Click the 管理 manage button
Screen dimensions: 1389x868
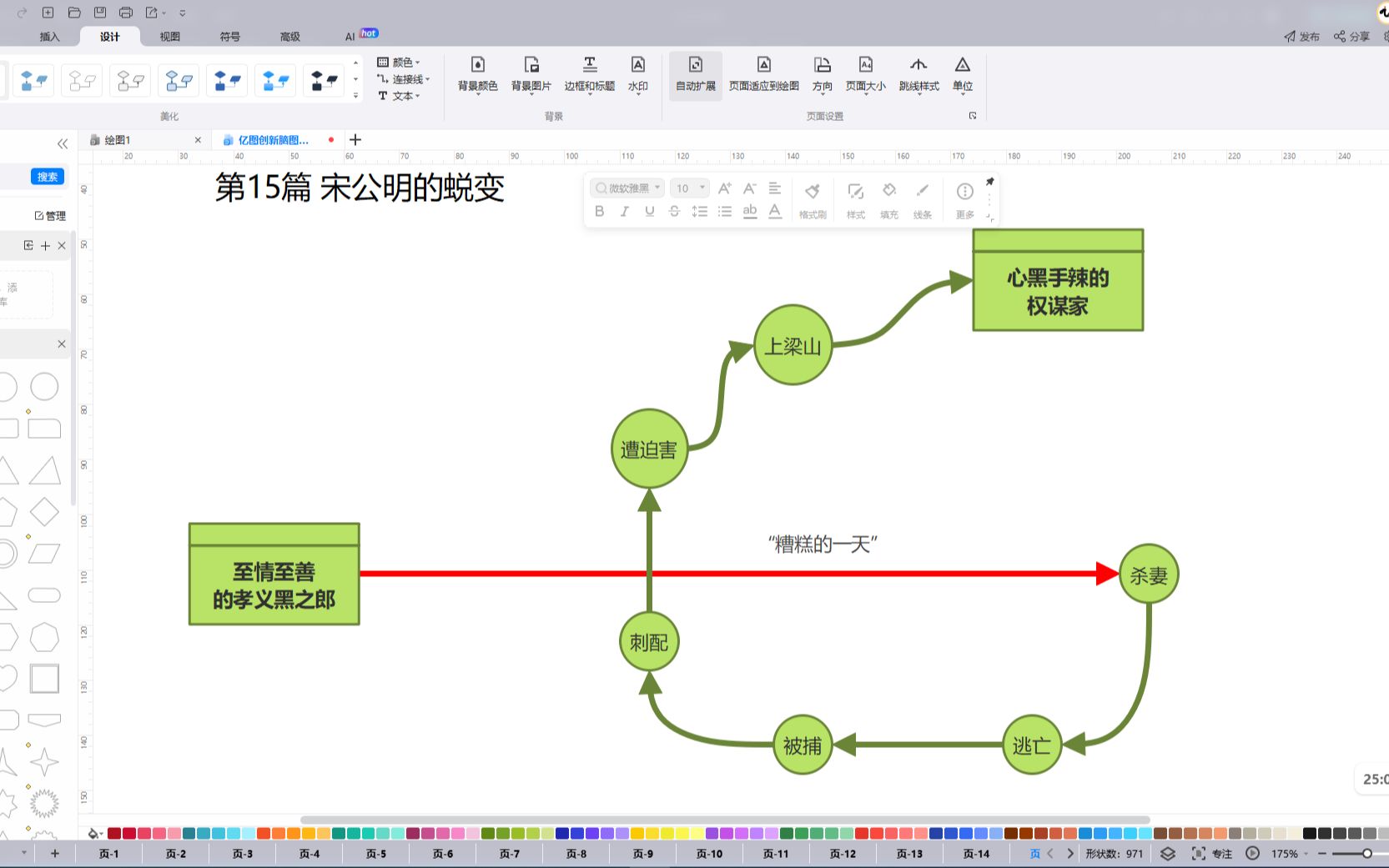tap(50, 216)
